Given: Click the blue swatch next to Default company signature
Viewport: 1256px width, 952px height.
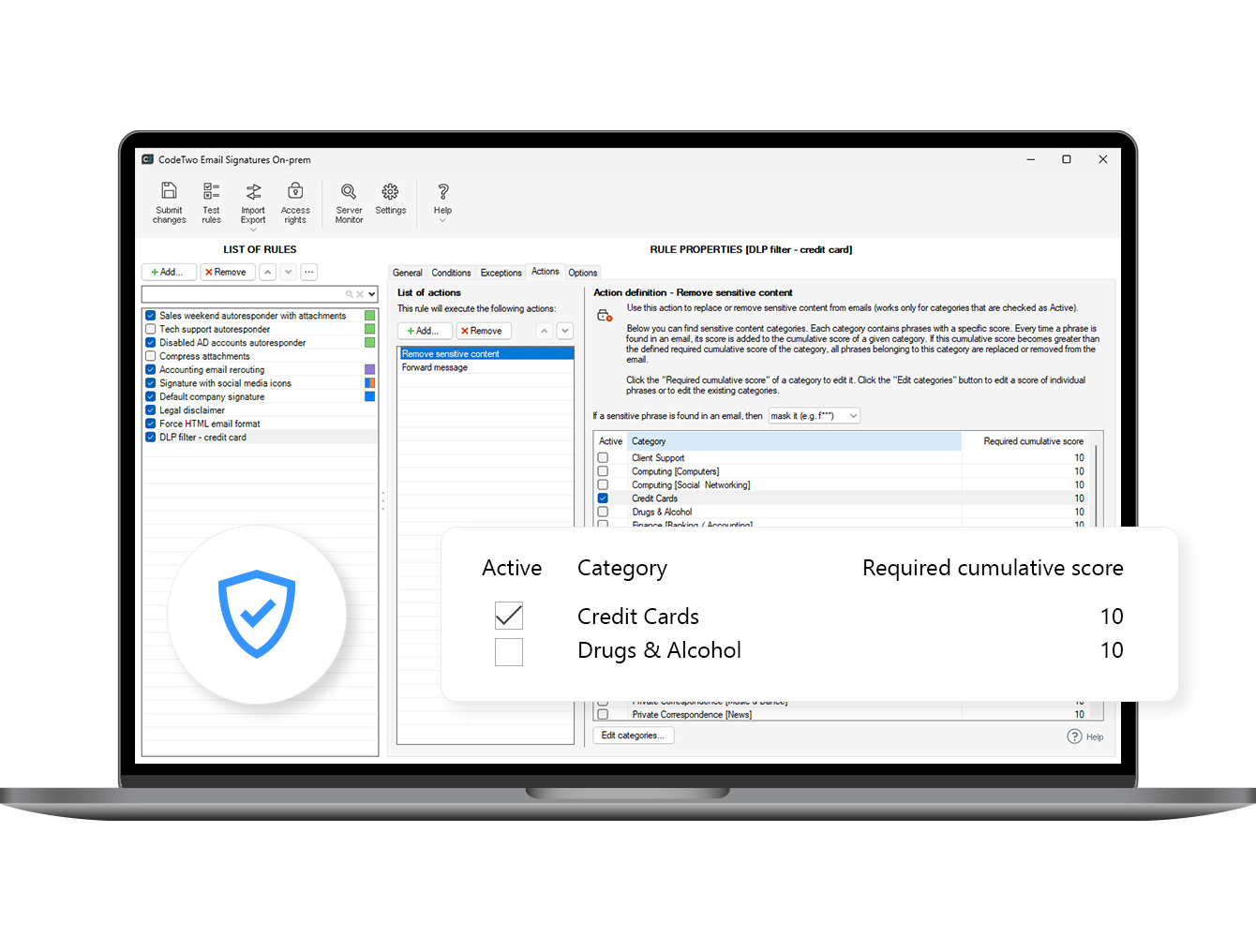Looking at the screenshot, I should pyautogui.click(x=368, y=396).
